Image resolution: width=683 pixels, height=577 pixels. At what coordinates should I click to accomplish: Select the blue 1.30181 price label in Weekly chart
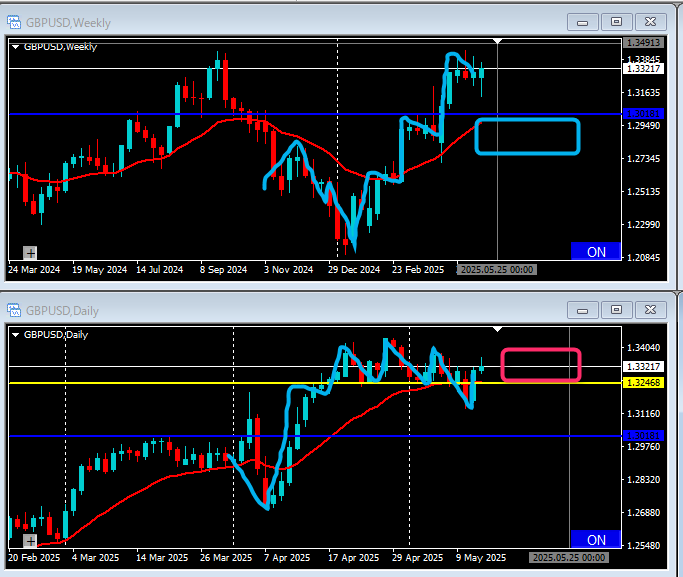pyautogui.click(x=643, y=114)
